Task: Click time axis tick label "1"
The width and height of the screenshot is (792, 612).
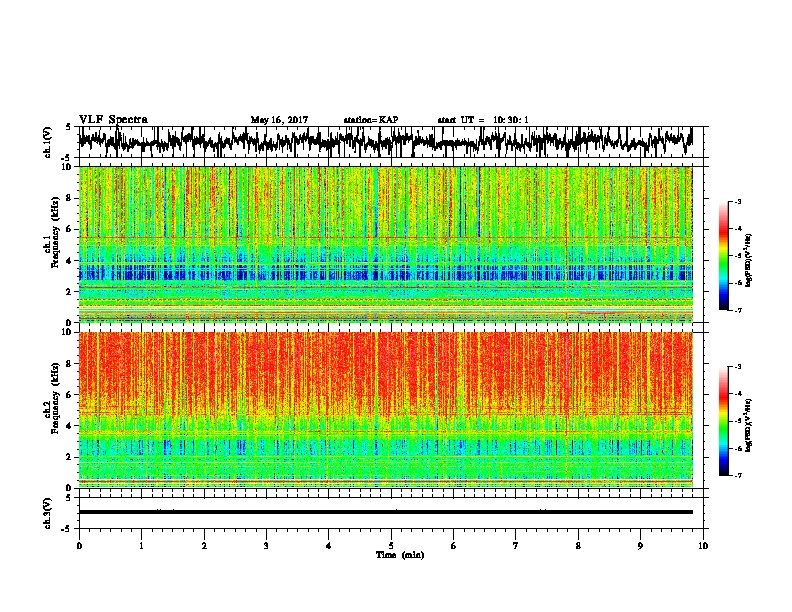Action: point(141,546)
